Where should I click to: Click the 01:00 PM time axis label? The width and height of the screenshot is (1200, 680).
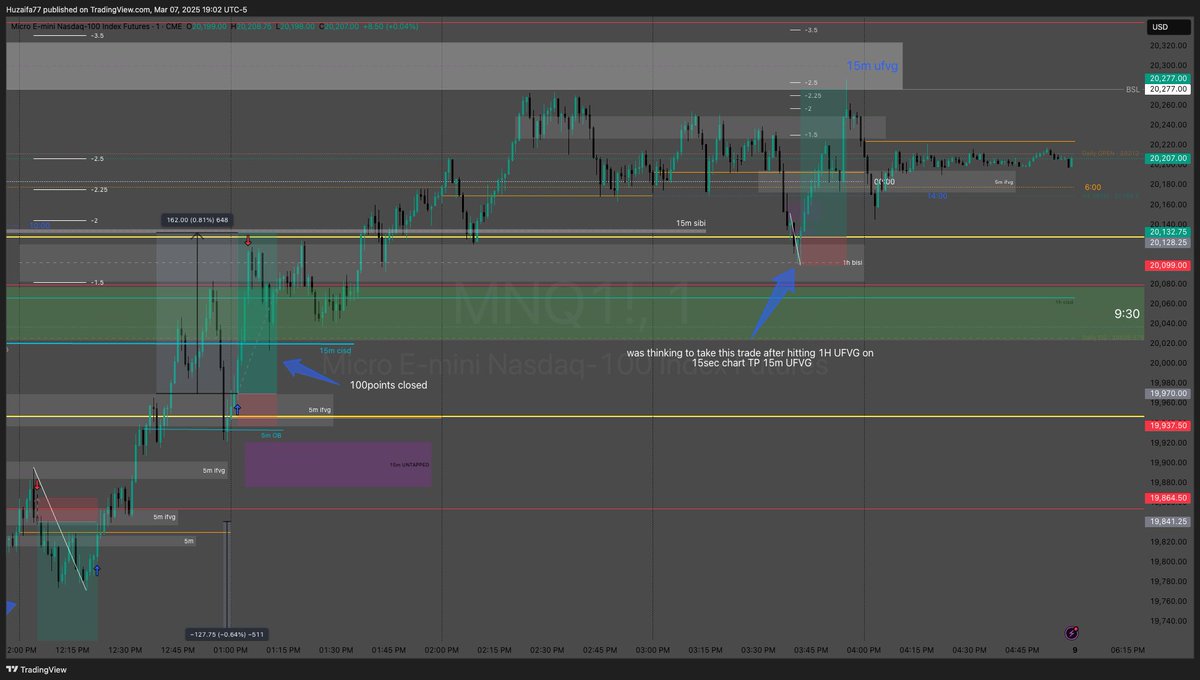(x=231, y=649)
